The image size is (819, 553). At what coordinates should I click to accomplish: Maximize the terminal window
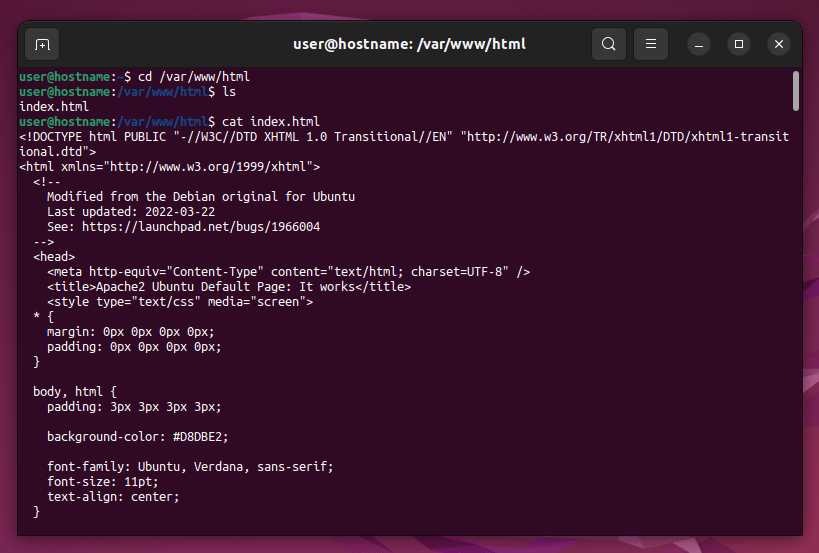tap(739, 44)
